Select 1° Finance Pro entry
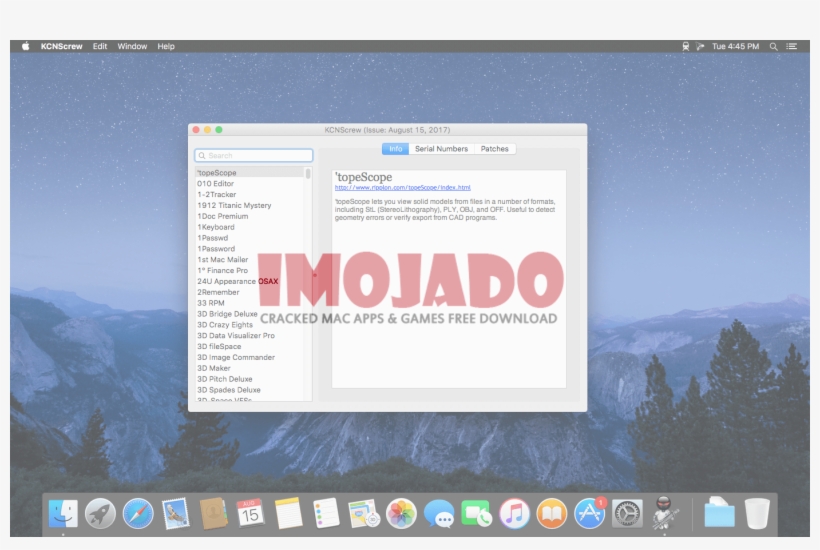 [250, 270]
